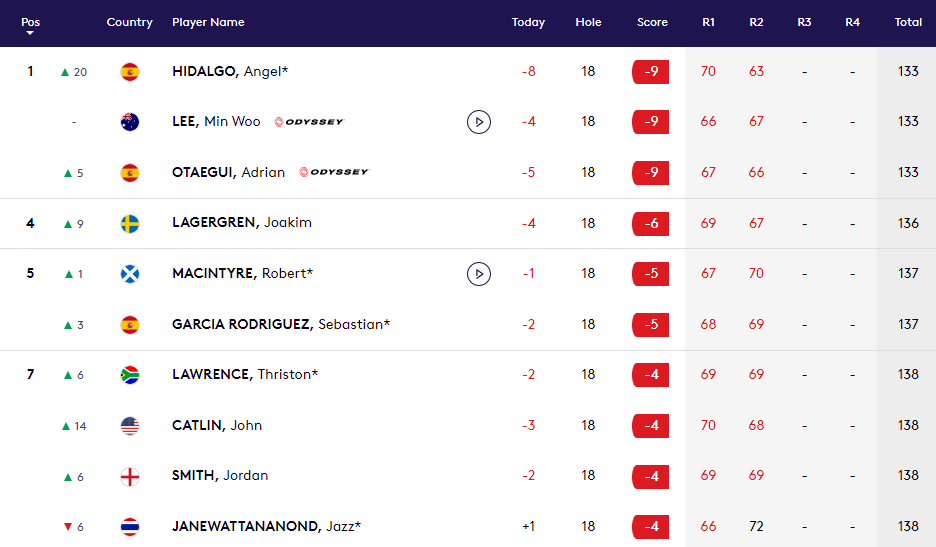Viewport: 936px width, 547px height.
Task: Click Australia flag next to Lee, Min Woo
Action: tap(129, 122)
